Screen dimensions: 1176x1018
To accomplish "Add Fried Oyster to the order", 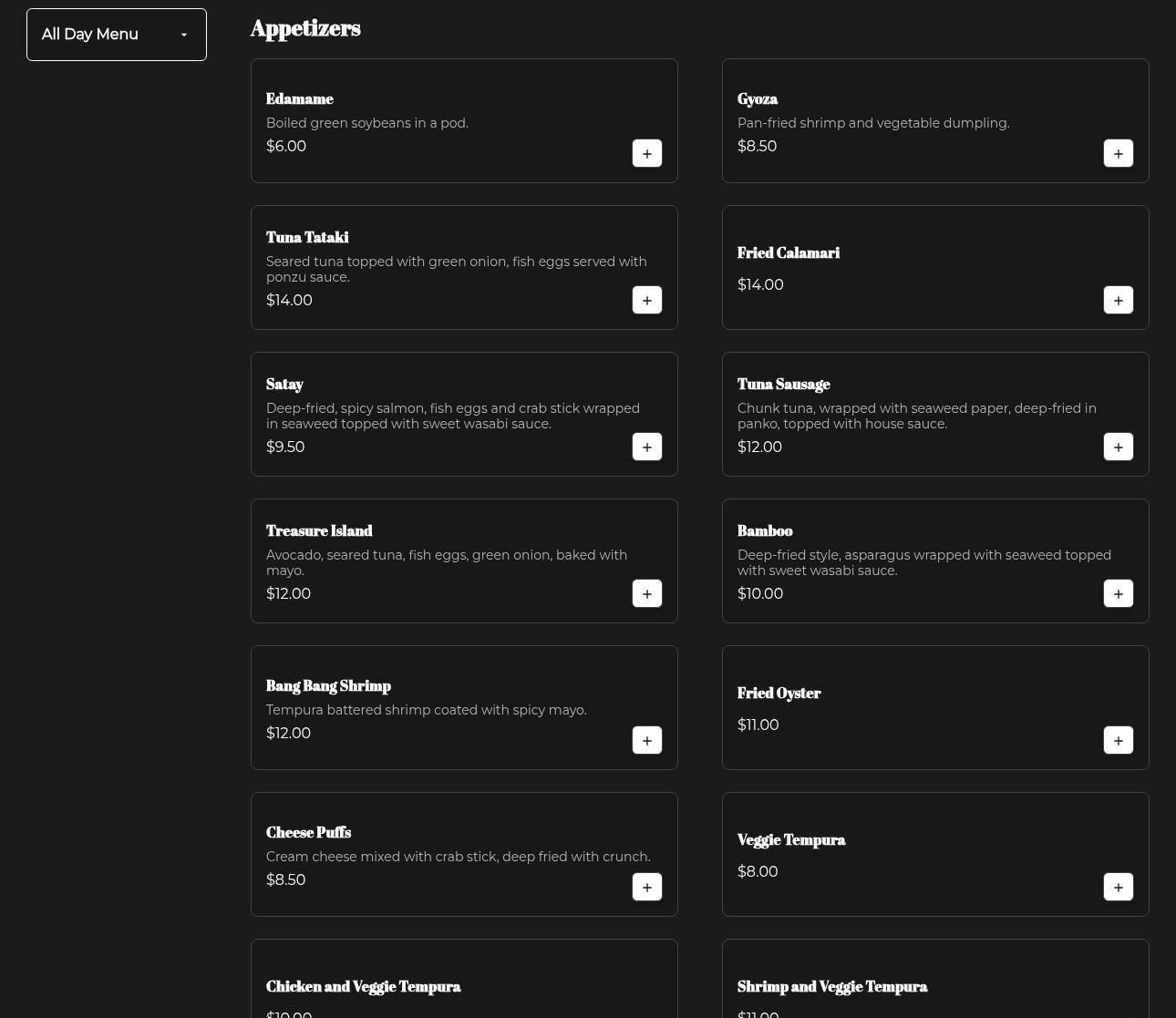I will [1119, 740].
